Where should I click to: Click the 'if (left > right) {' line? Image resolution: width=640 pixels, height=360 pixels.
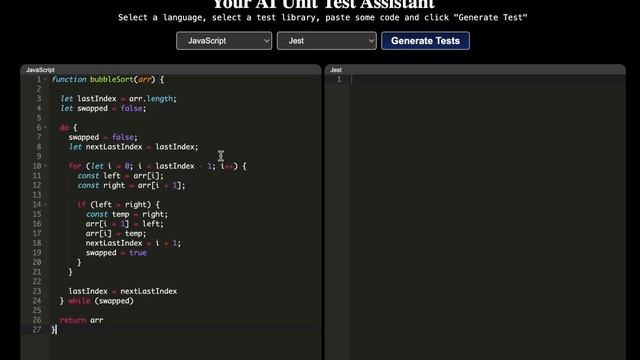(x=118, y=204)
